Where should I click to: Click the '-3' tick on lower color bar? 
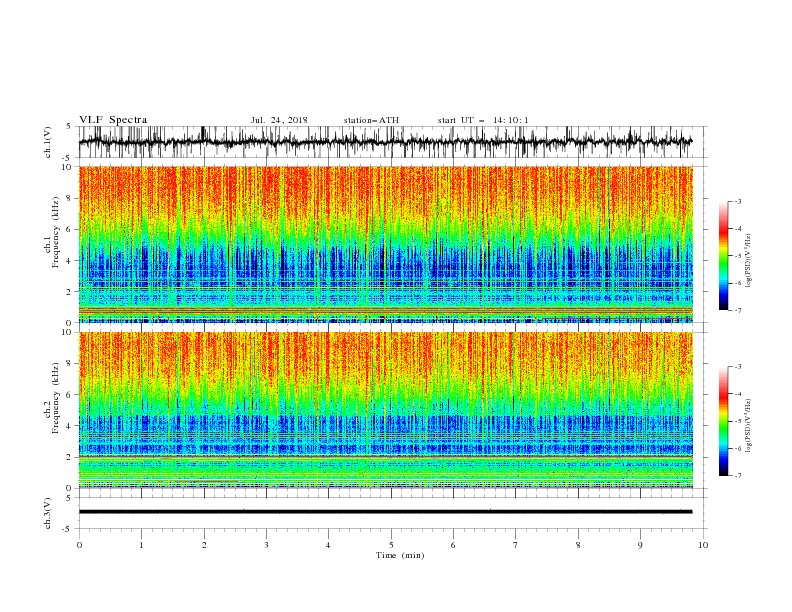coord(737,367)
